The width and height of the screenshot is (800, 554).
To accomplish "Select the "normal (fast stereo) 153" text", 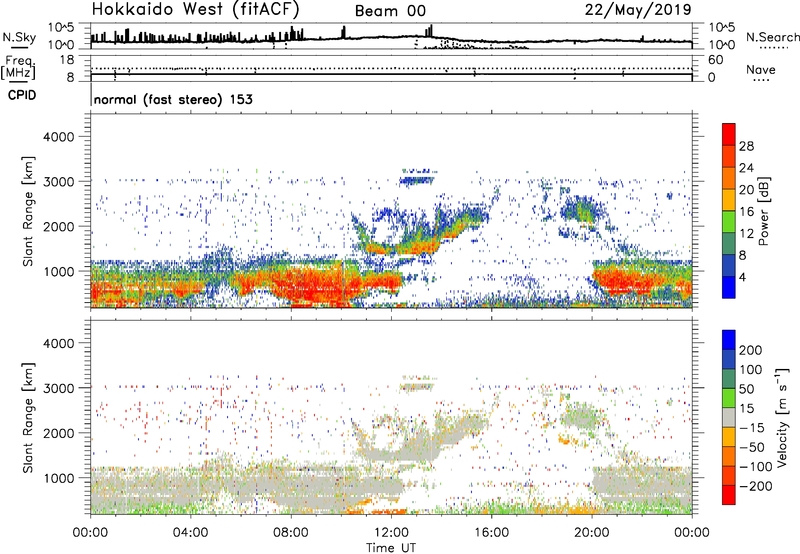I will click(x=173, y=99).
